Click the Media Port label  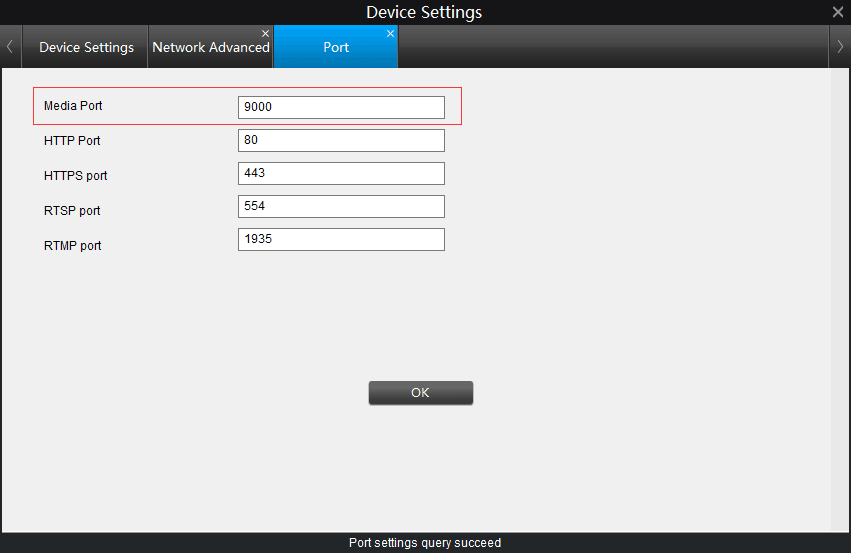(73, 106)
